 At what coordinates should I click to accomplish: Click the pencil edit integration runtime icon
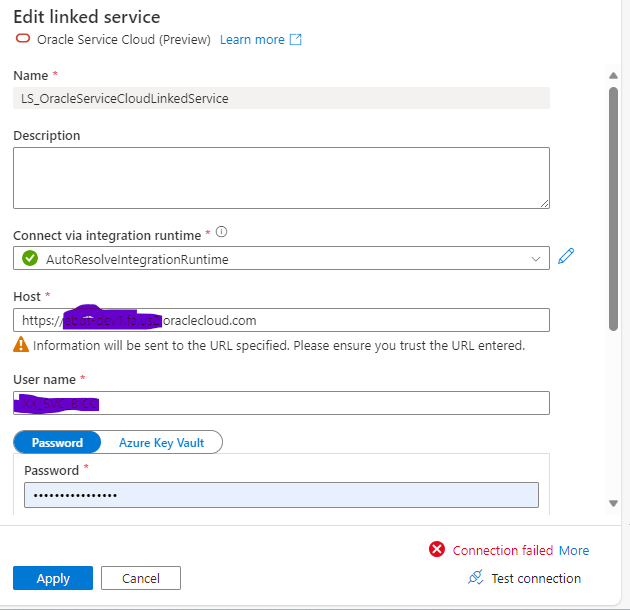[x=566, y=256]
